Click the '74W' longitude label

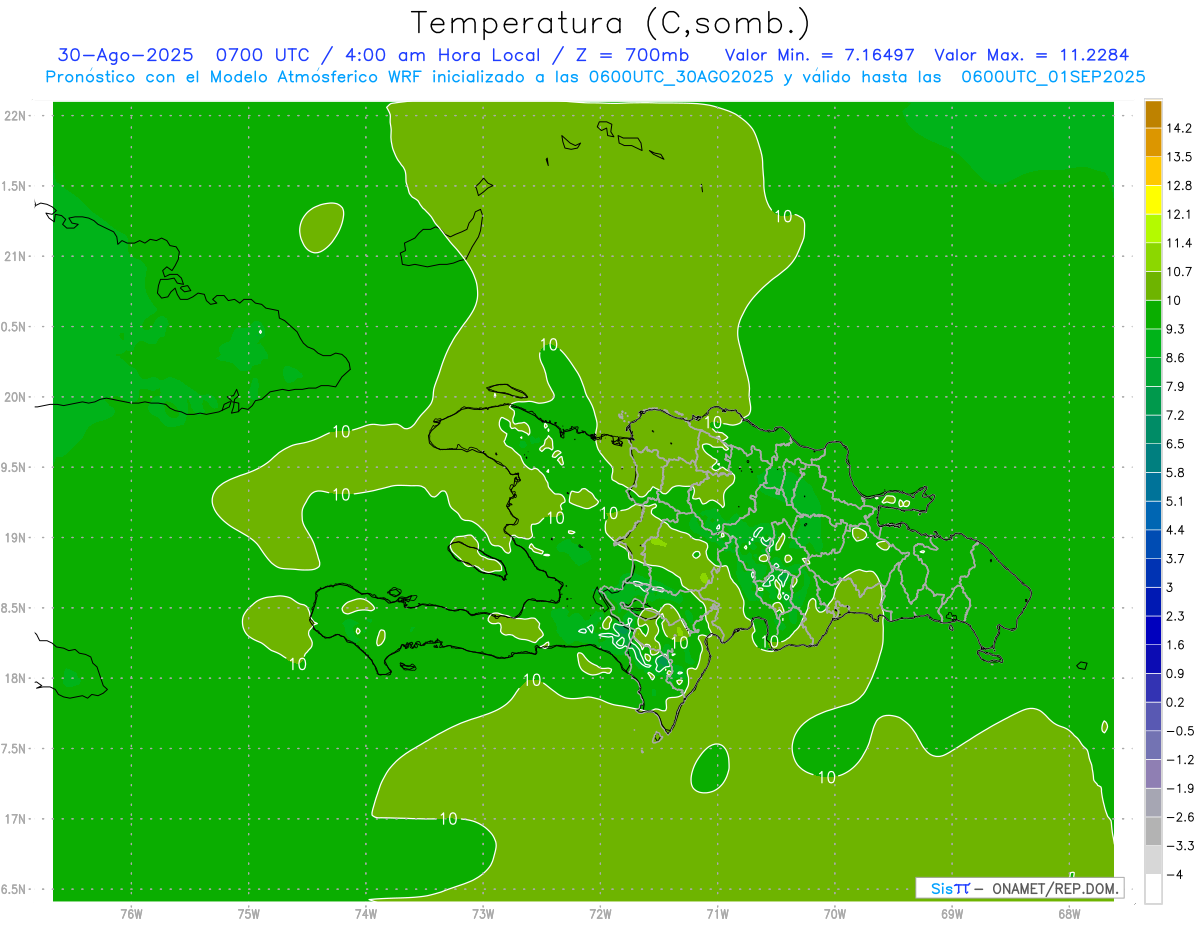point(366,914)
